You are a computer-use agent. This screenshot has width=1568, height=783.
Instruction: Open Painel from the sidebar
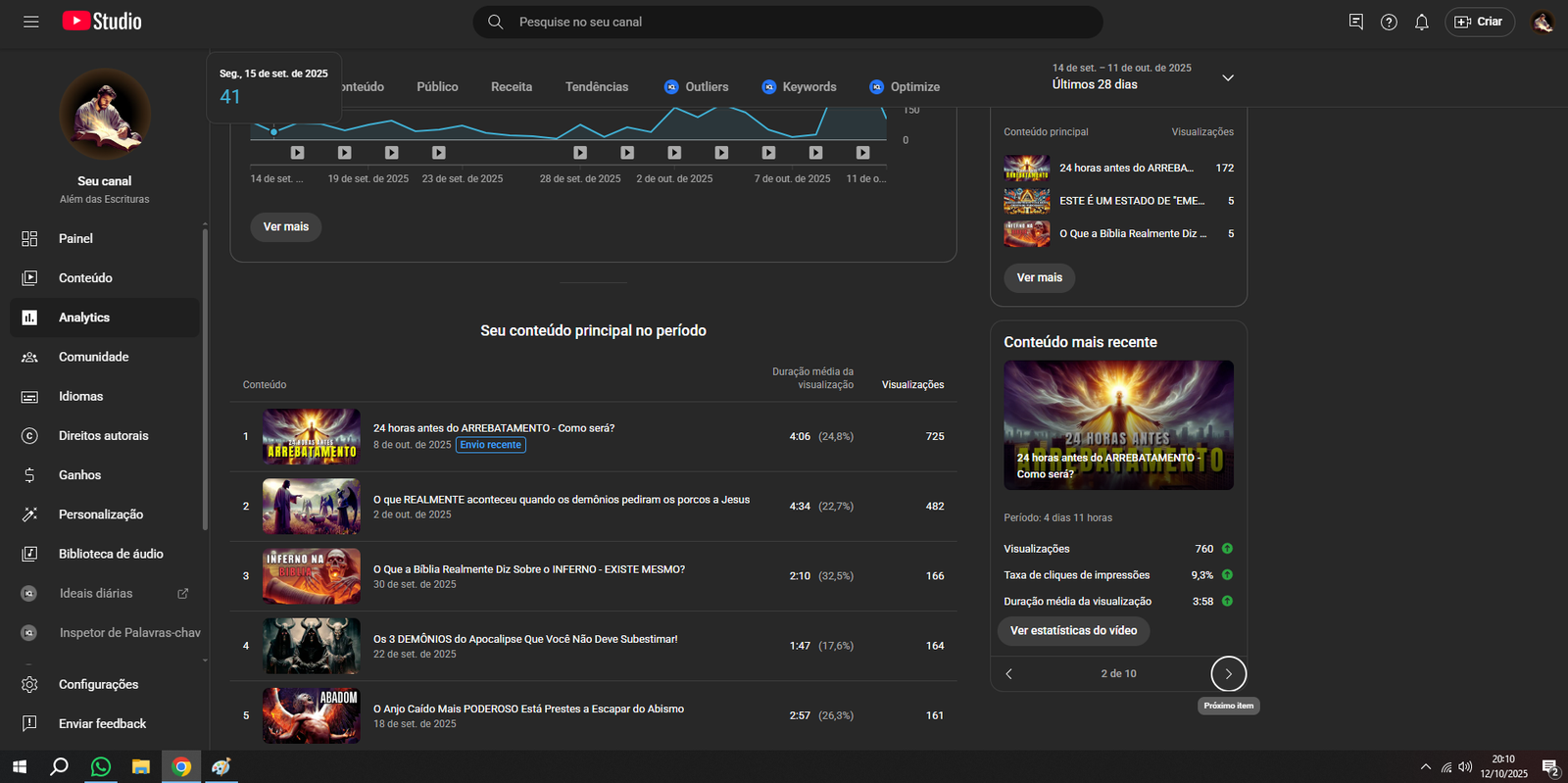tap(75, 238)
